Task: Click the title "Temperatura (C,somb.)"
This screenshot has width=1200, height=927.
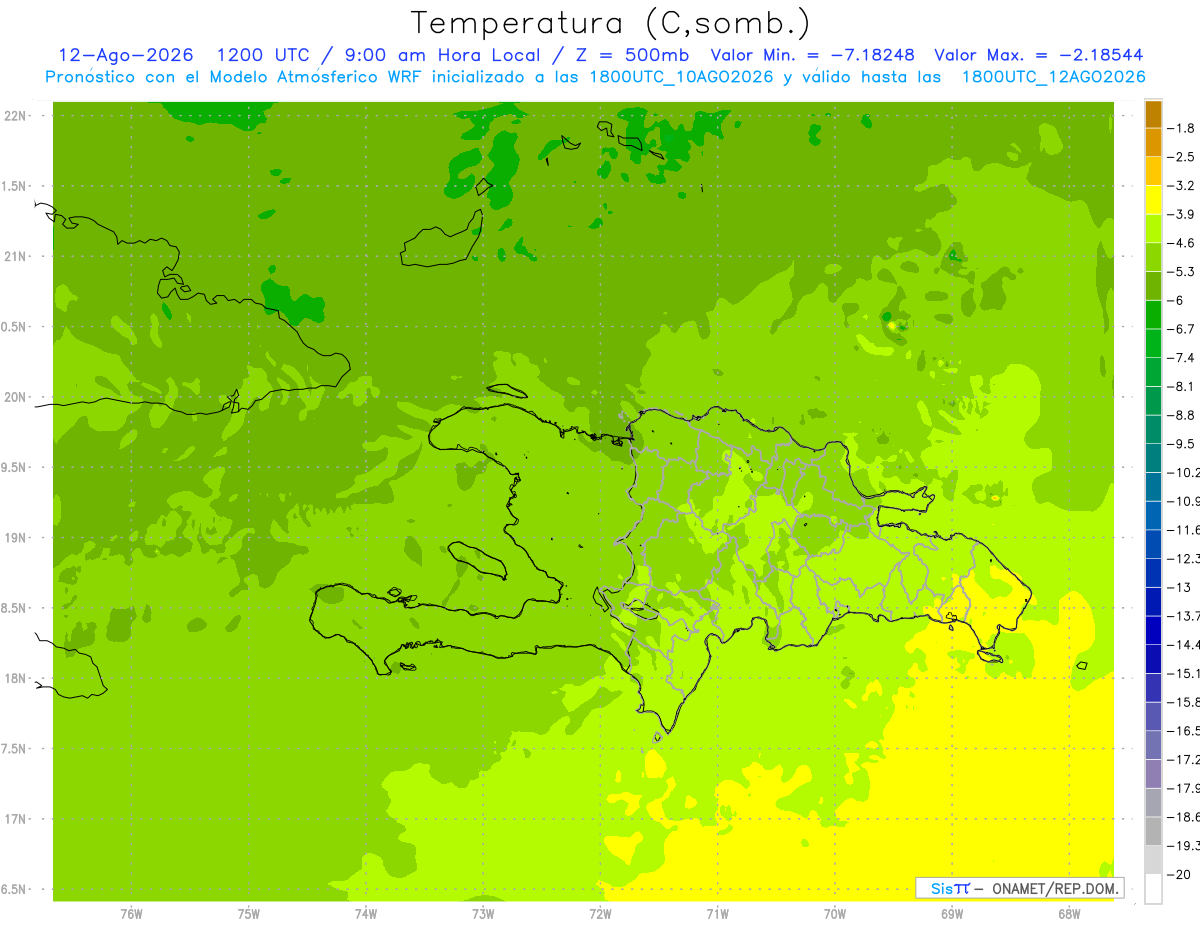Action: [611, 23]
